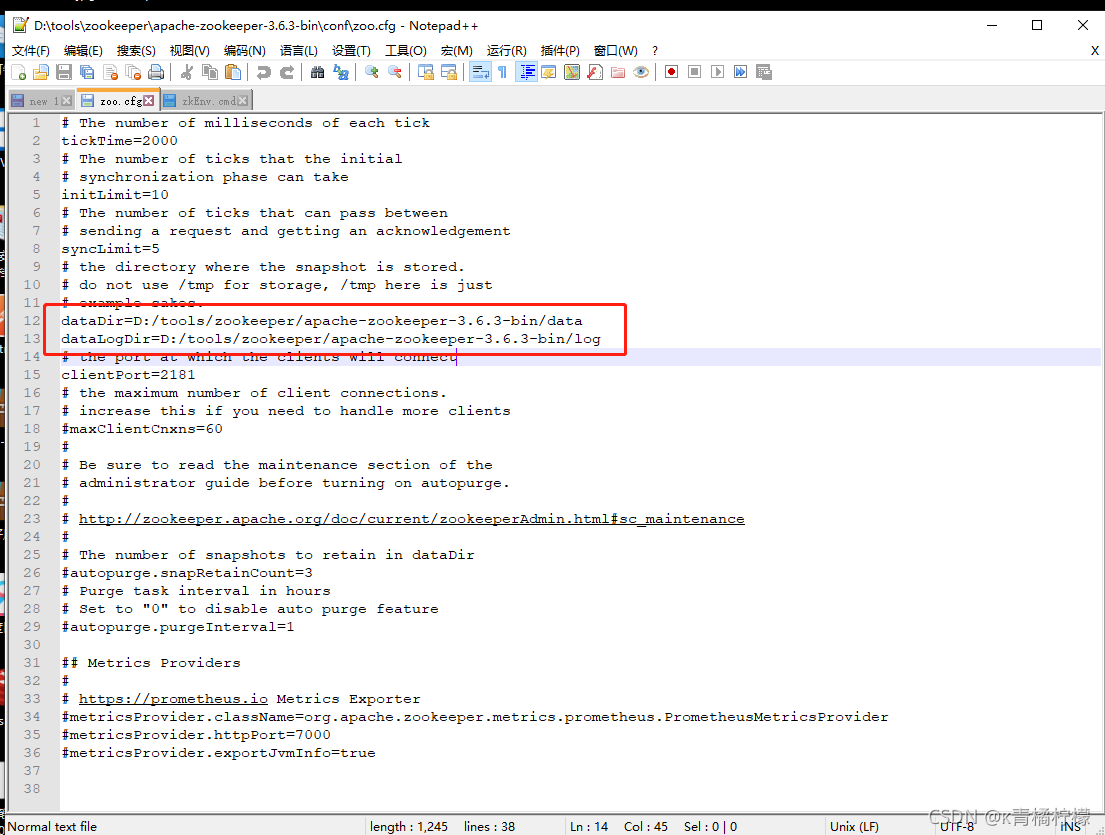Open the Document Map icon
The width and height of the screenshot is (1105, 835).
pyautogui.click(x=572, y=72)
